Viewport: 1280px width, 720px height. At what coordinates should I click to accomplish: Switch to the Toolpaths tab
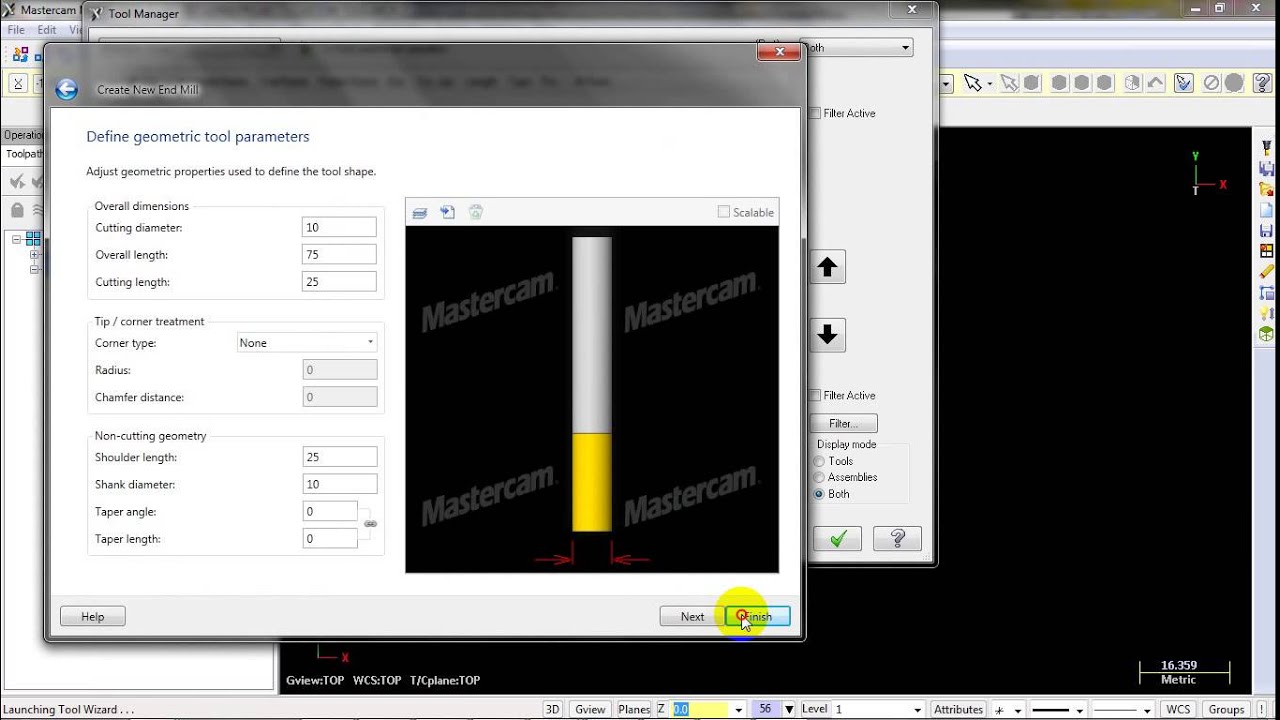point(22,154)
